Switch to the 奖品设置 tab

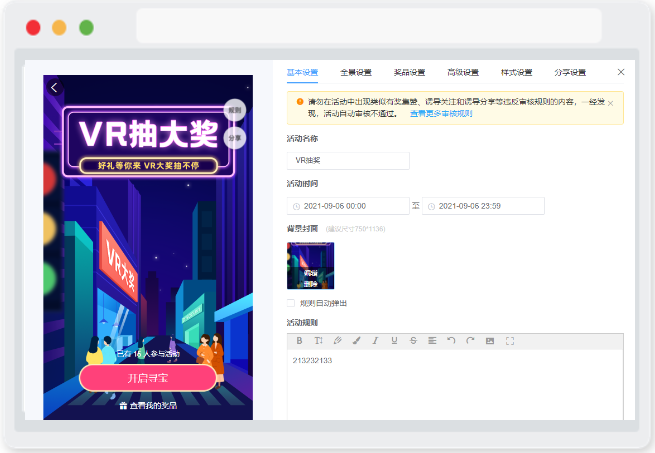pos(409,72)
